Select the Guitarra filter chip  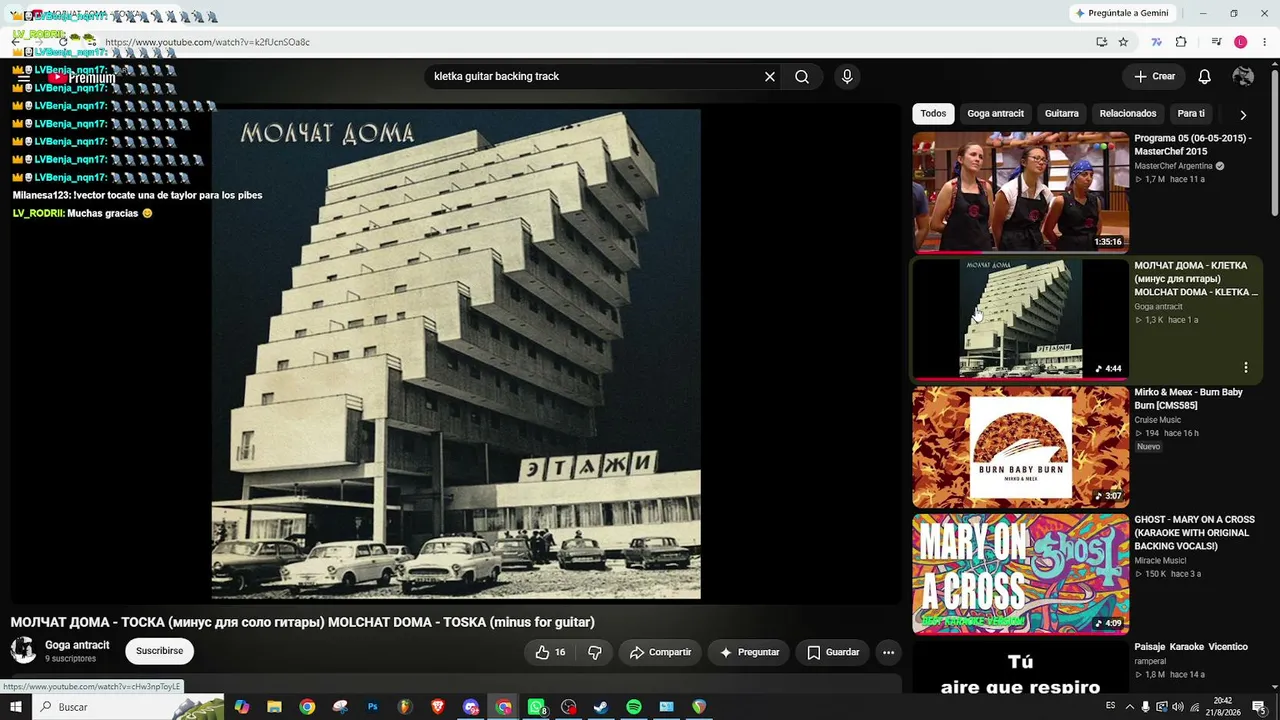(1061, 114)
